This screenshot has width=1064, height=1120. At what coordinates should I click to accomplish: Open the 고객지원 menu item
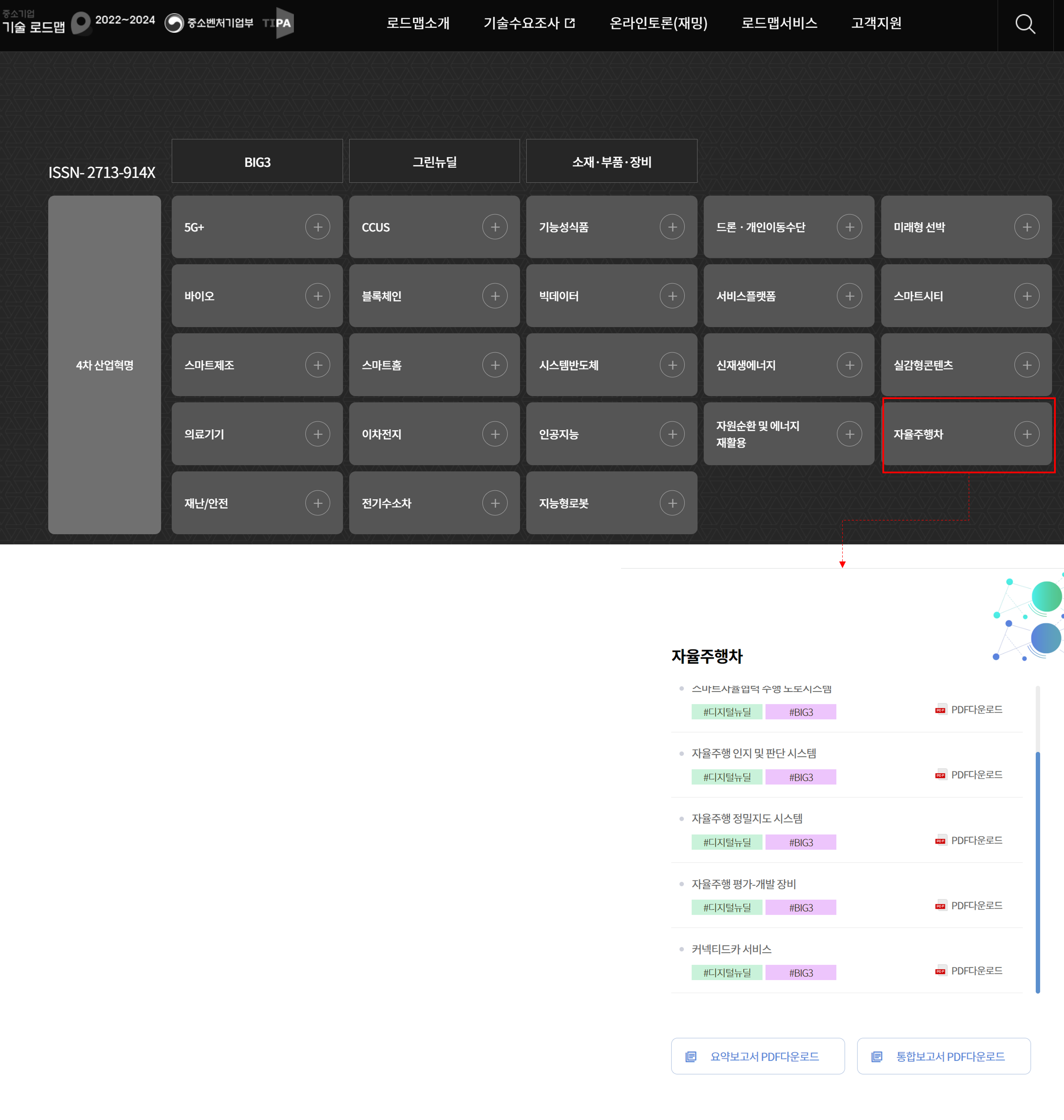[x=876, y=23]
